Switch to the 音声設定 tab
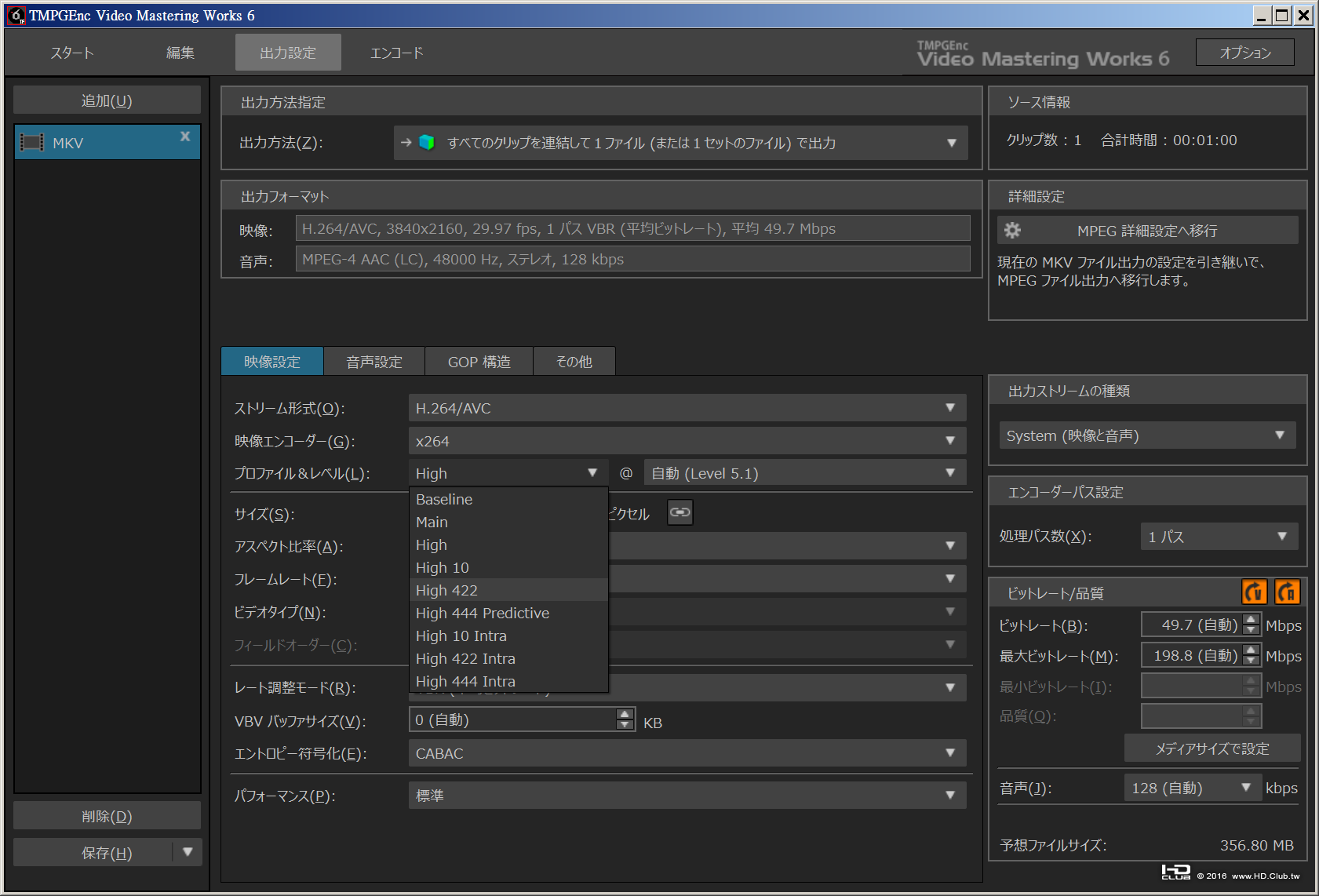Viewport: 1319px width, 896px height. click(373, 362)
